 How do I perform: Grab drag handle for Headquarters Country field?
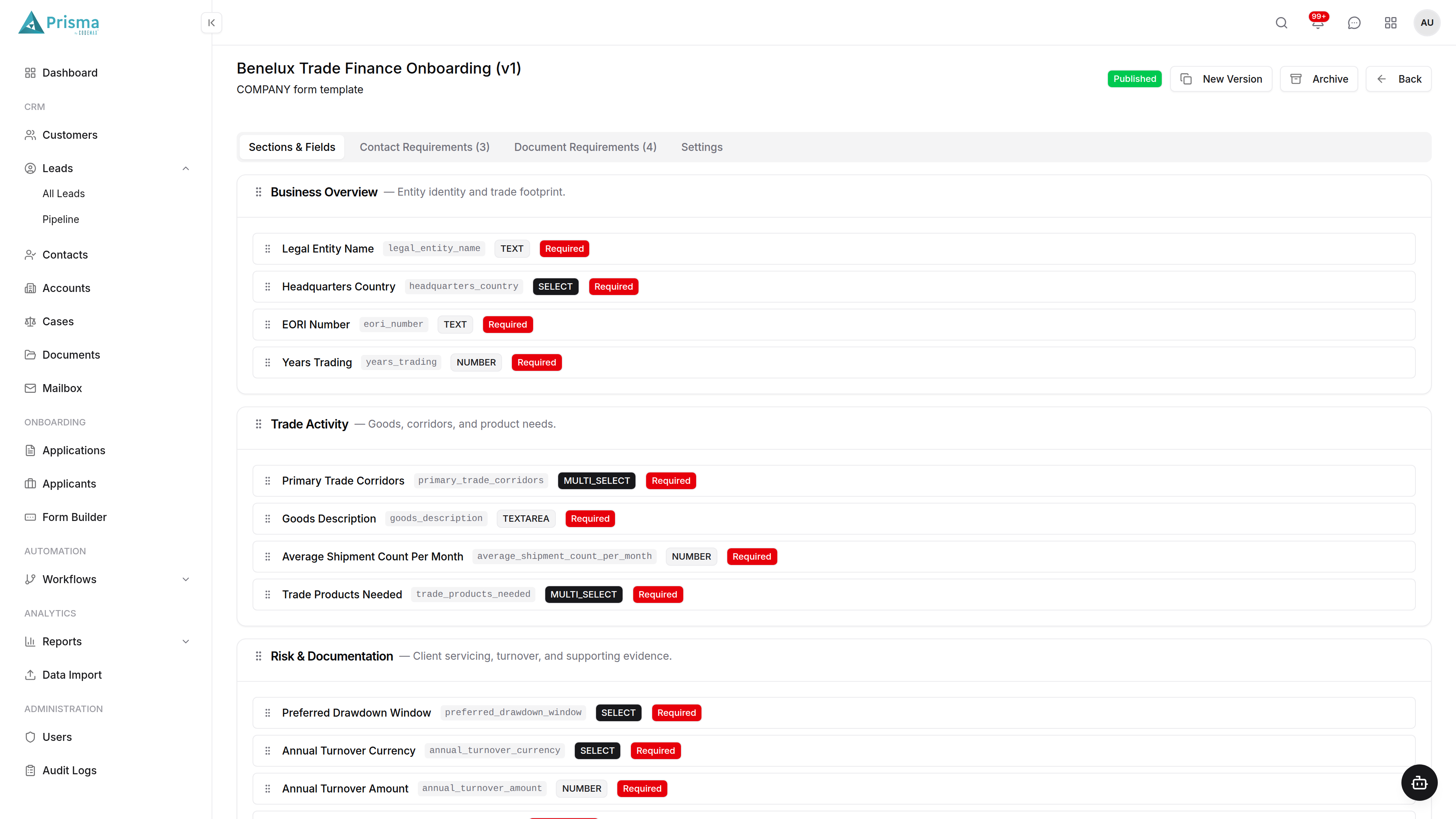268,287
